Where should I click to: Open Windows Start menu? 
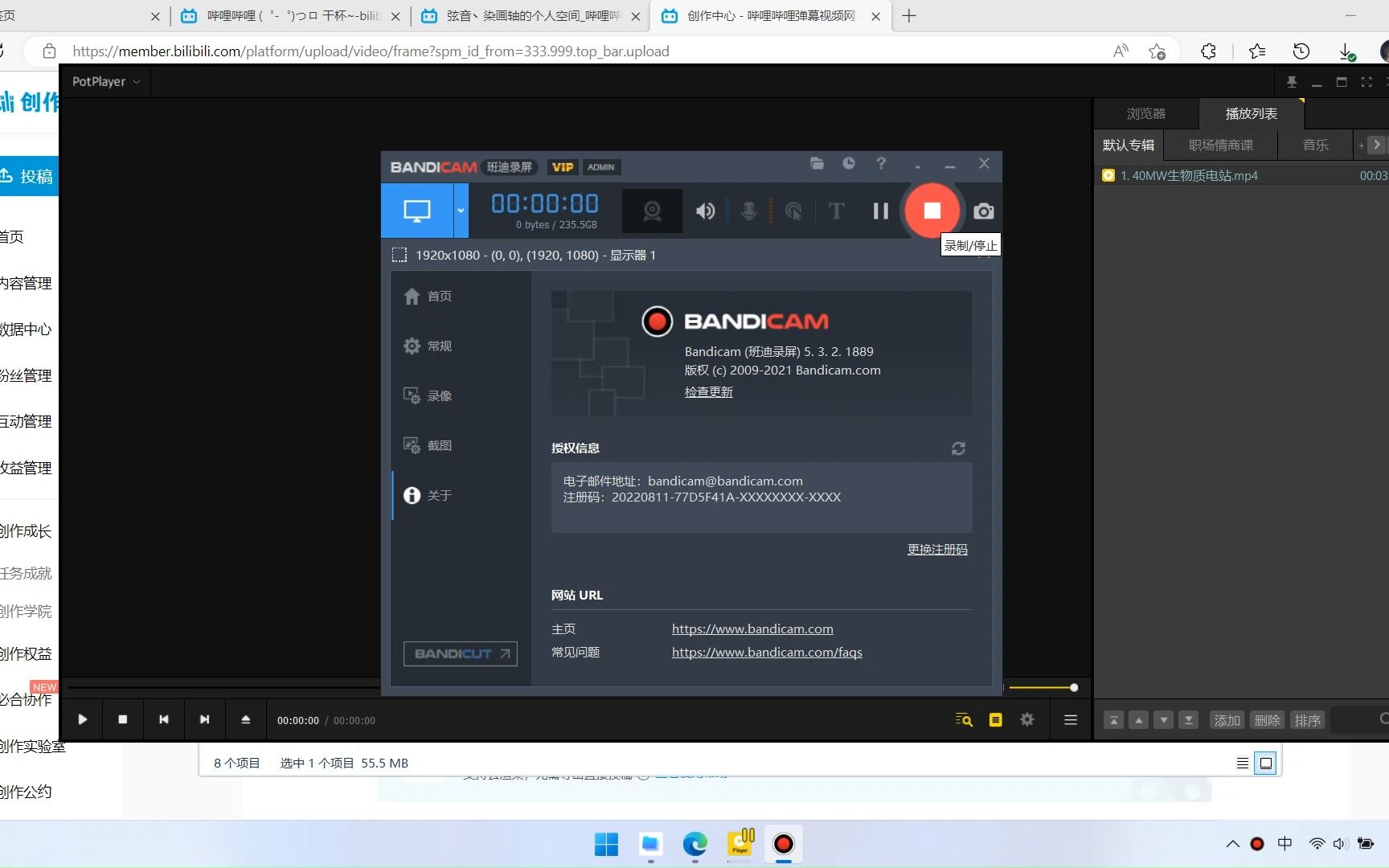pyautogui.click(x=606, y=844)
